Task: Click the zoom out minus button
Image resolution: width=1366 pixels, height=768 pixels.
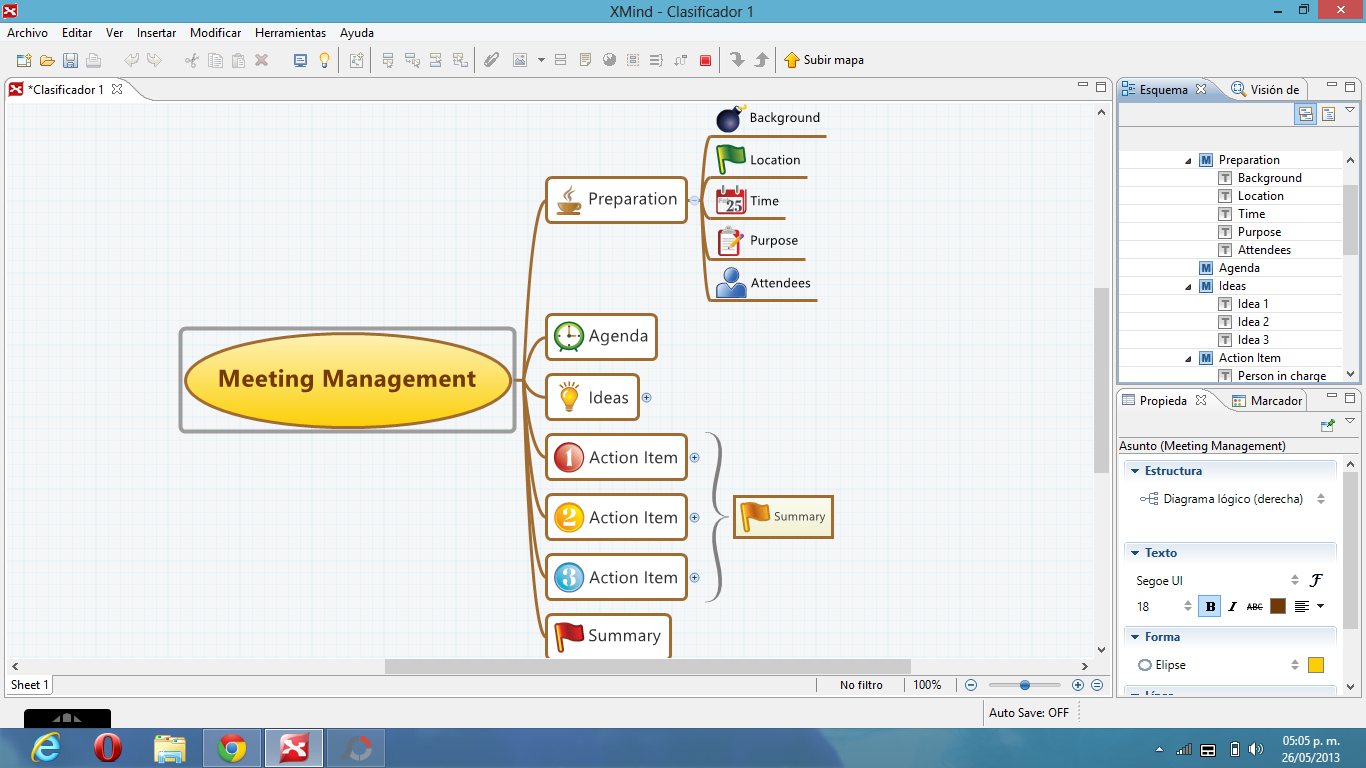Action: coord(970,685)
